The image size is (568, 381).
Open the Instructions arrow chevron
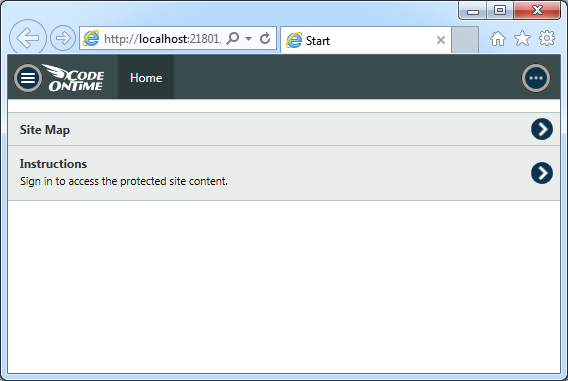pos(542,173)
